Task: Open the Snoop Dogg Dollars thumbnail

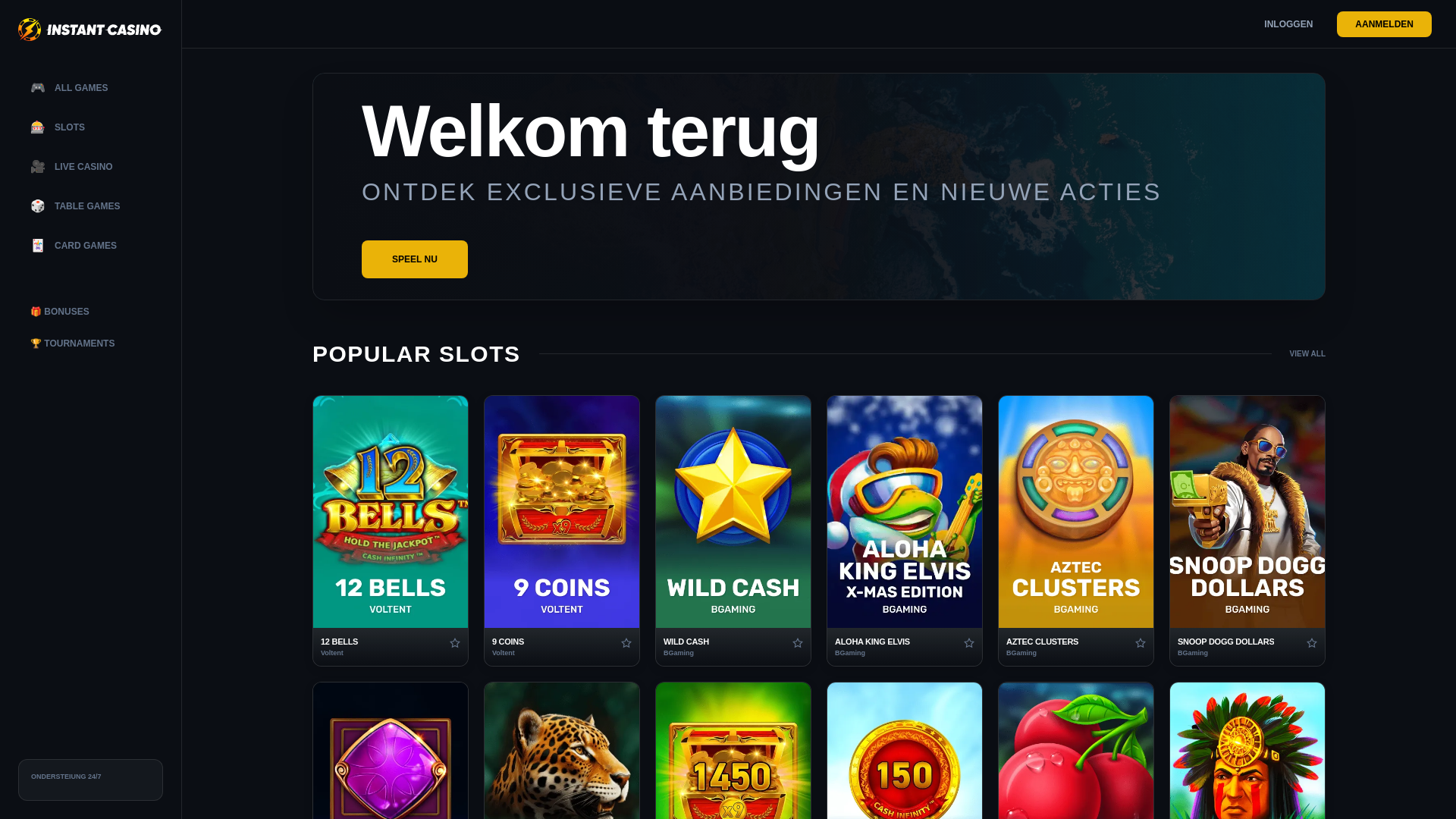Action: pos(1247,512)
